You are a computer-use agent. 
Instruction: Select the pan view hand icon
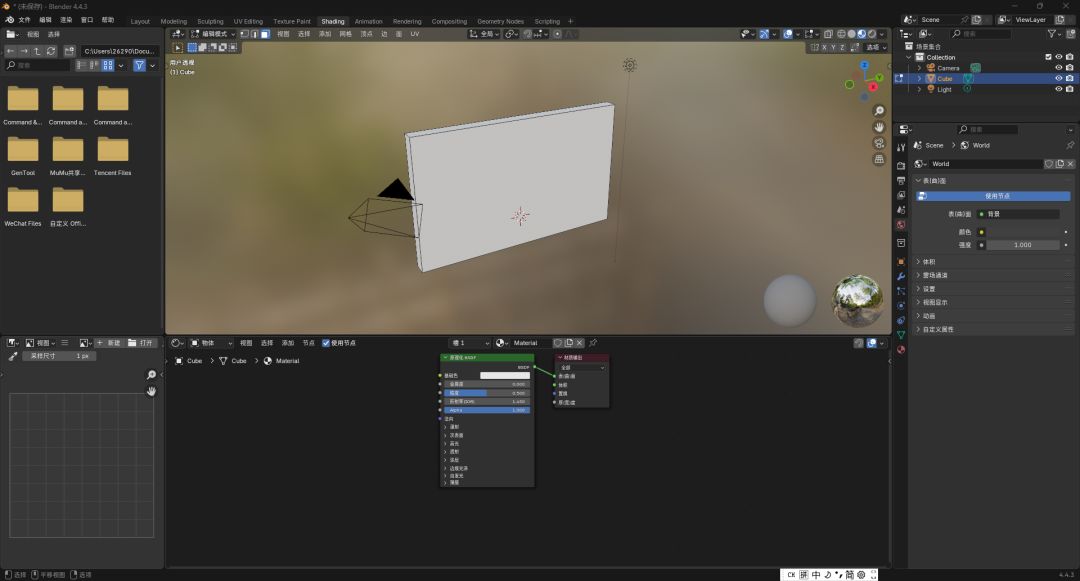879,127
